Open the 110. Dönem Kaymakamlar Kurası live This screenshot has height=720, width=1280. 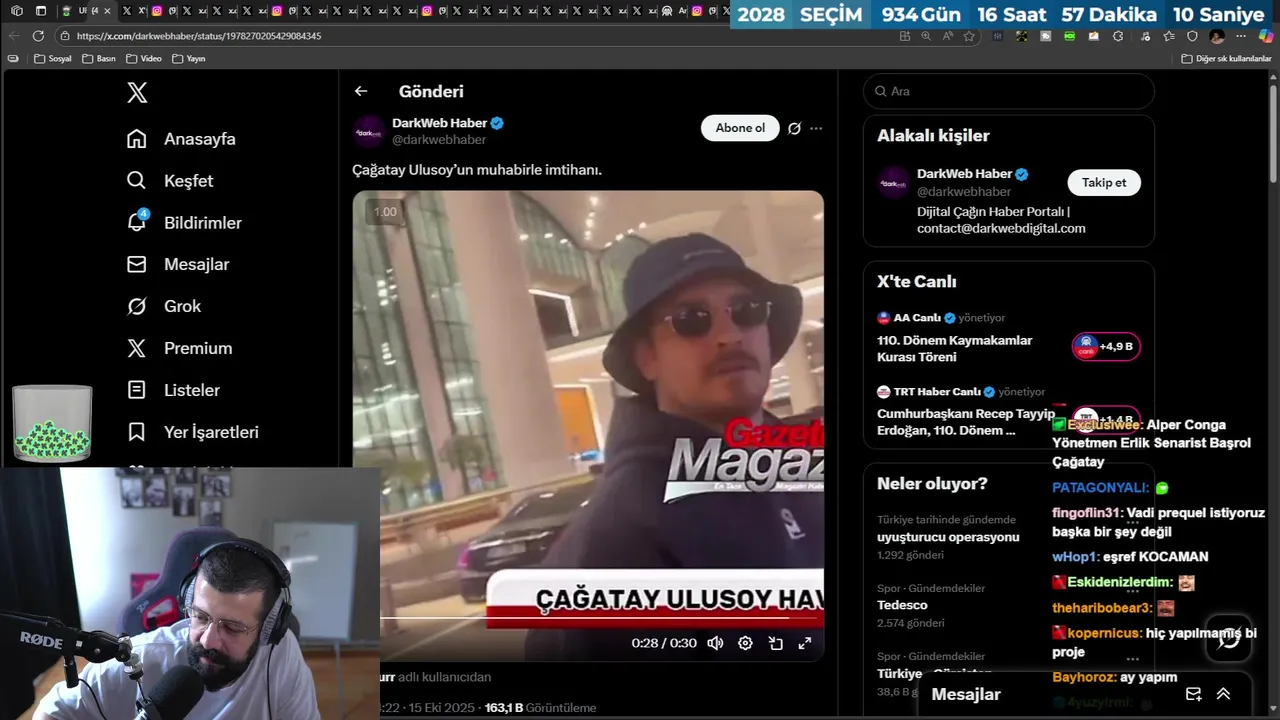(954, 348)
